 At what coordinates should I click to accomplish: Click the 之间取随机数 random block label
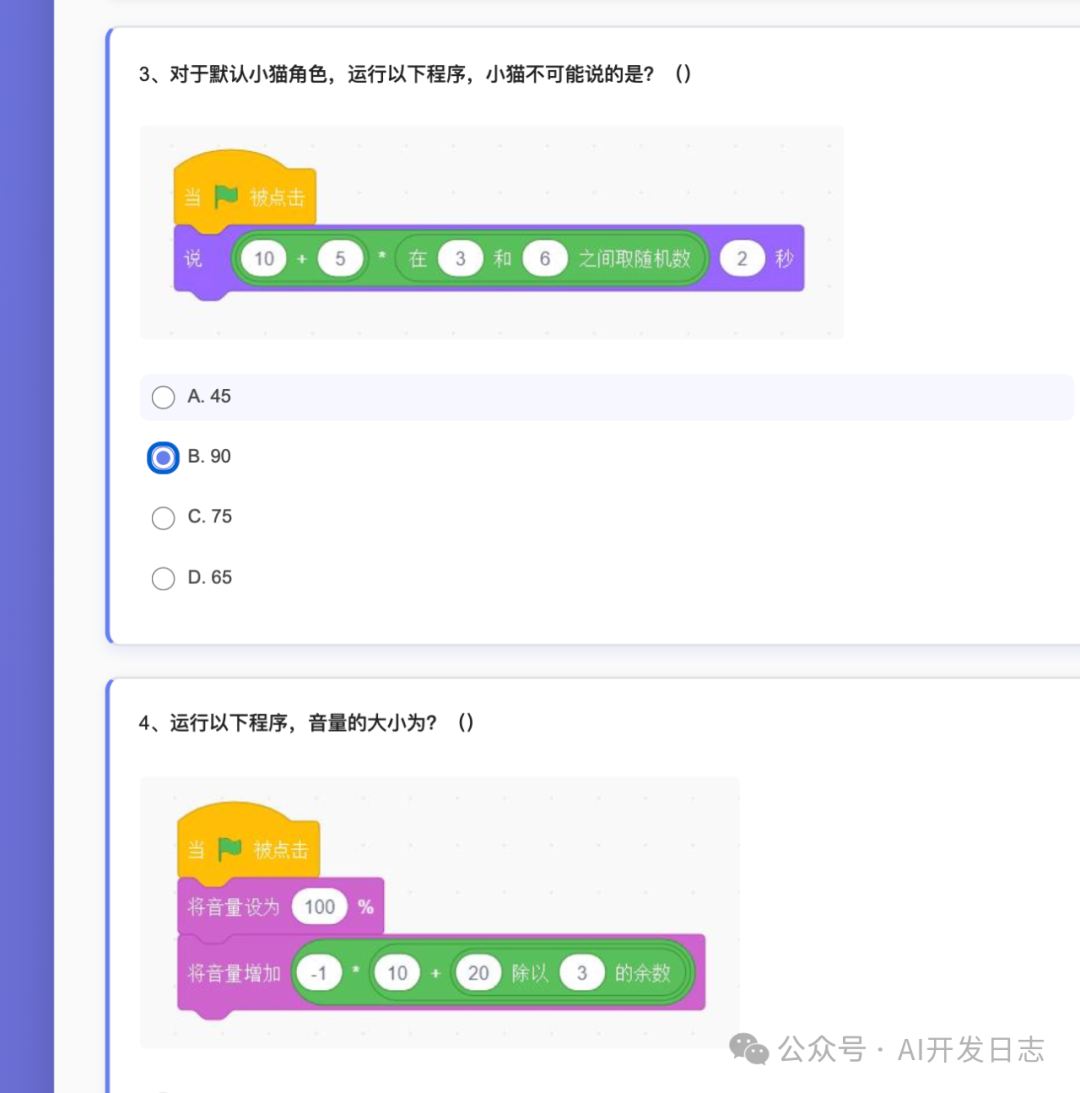[634, 259]
